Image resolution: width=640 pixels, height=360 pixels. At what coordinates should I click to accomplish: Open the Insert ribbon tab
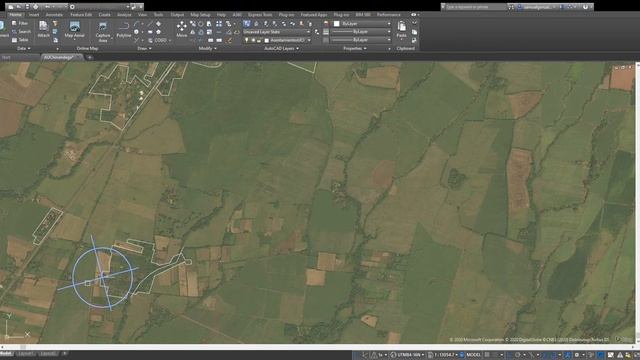coord(34,15)
